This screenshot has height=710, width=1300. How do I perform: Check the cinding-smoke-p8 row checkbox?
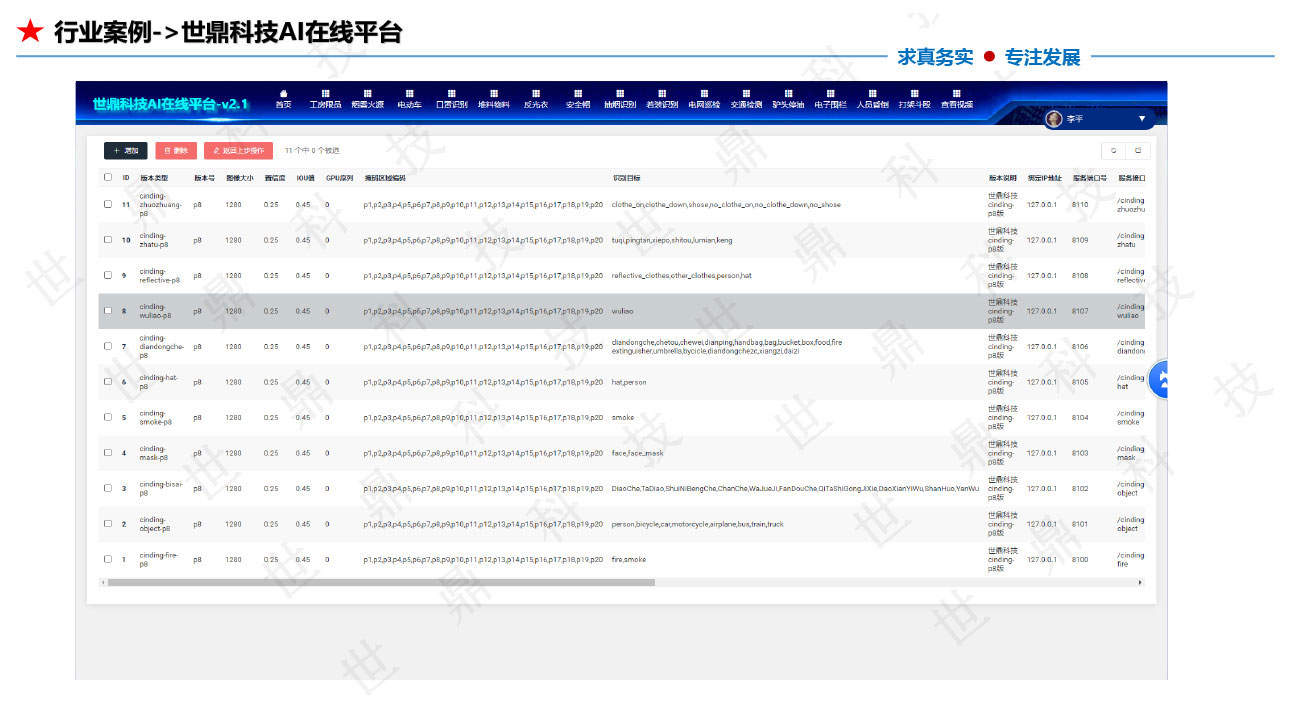click(107, 418)
